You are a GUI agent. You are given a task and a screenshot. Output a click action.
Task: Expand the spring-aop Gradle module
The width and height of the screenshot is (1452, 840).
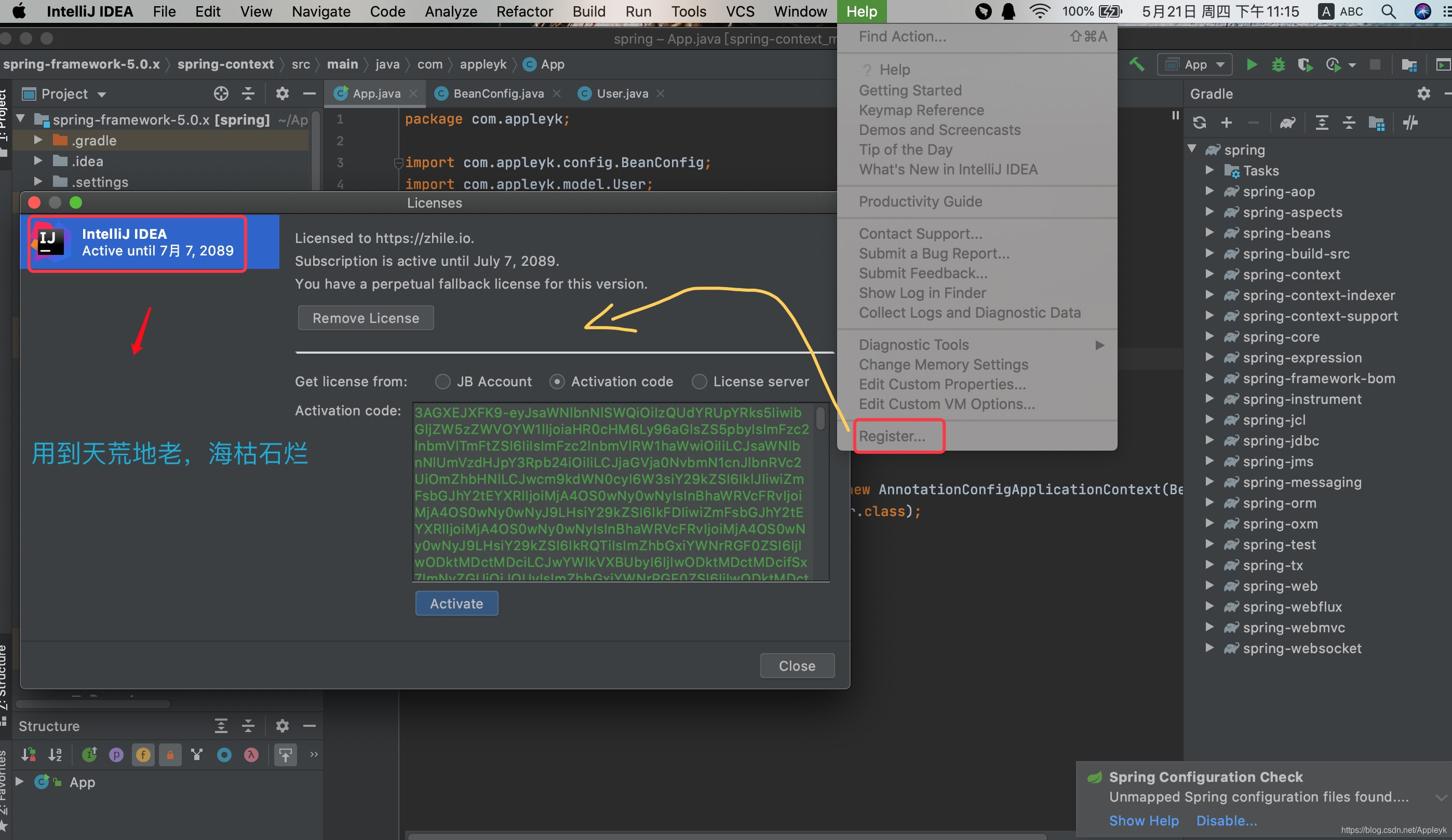click(1209, 191)
